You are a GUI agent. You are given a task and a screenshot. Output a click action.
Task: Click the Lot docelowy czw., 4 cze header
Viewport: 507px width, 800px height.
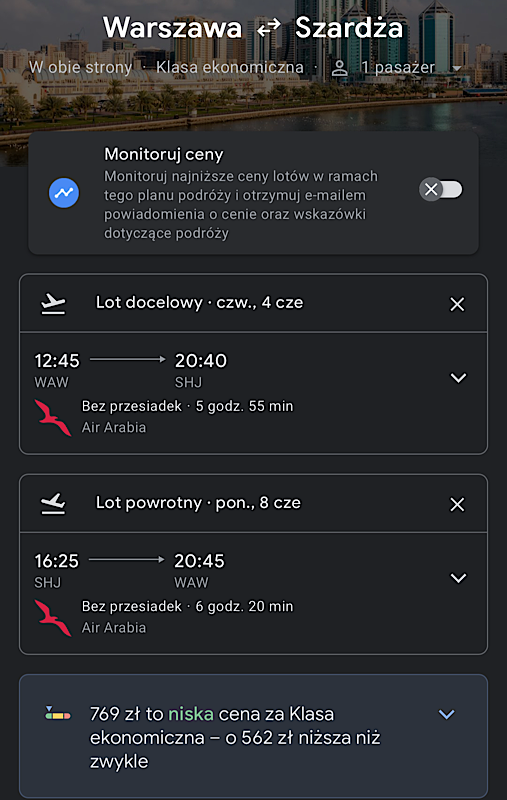[199, 303]
